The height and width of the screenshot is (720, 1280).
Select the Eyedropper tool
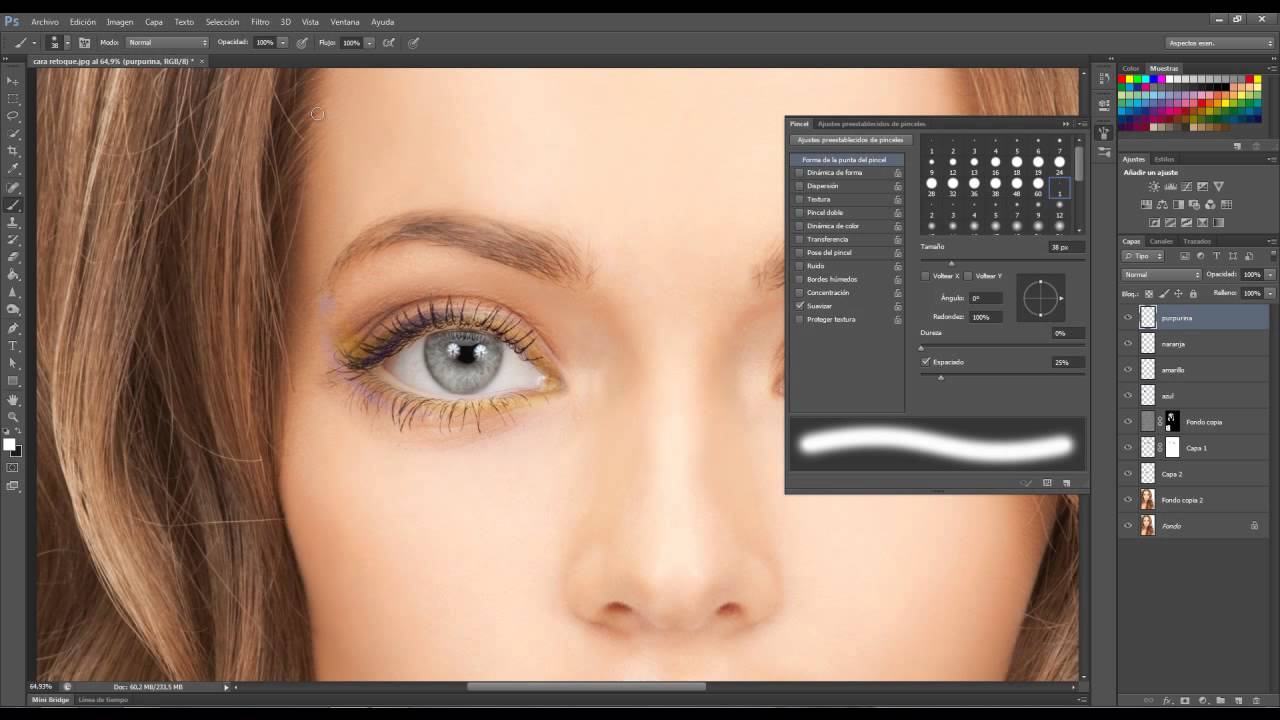[x=13, y=168]
